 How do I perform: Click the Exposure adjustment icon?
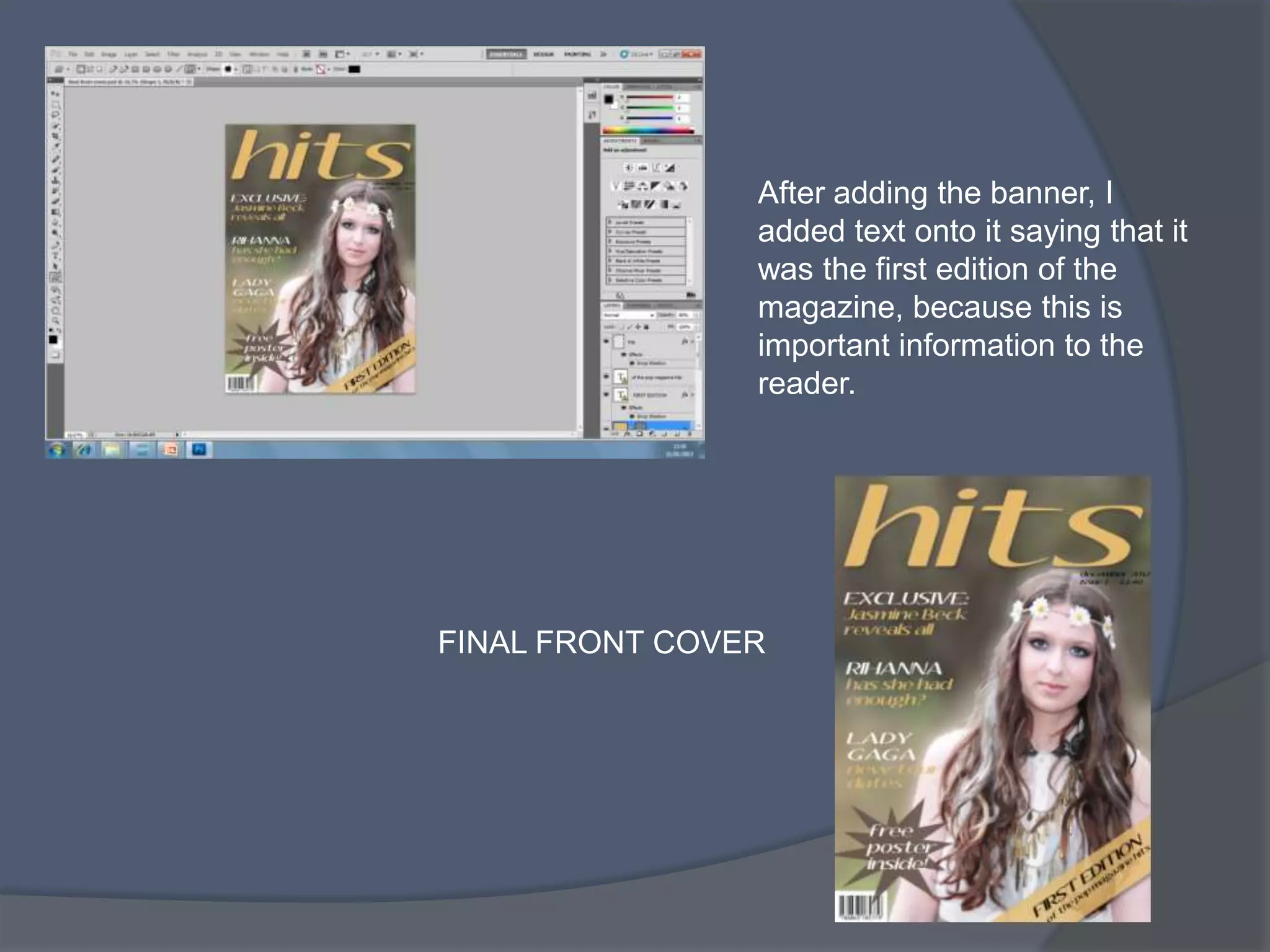coord(670,168)
